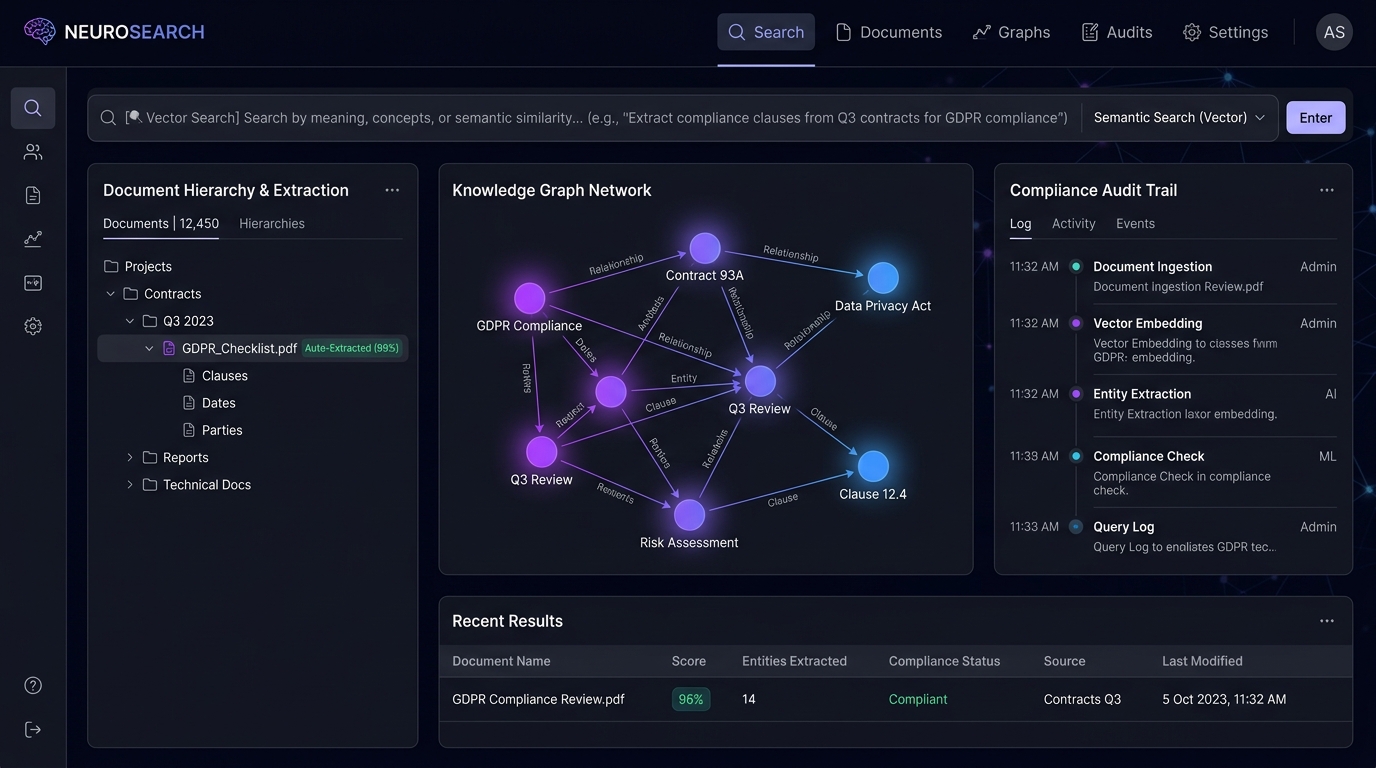Click the logout icon in sidebar

point(33,729)
